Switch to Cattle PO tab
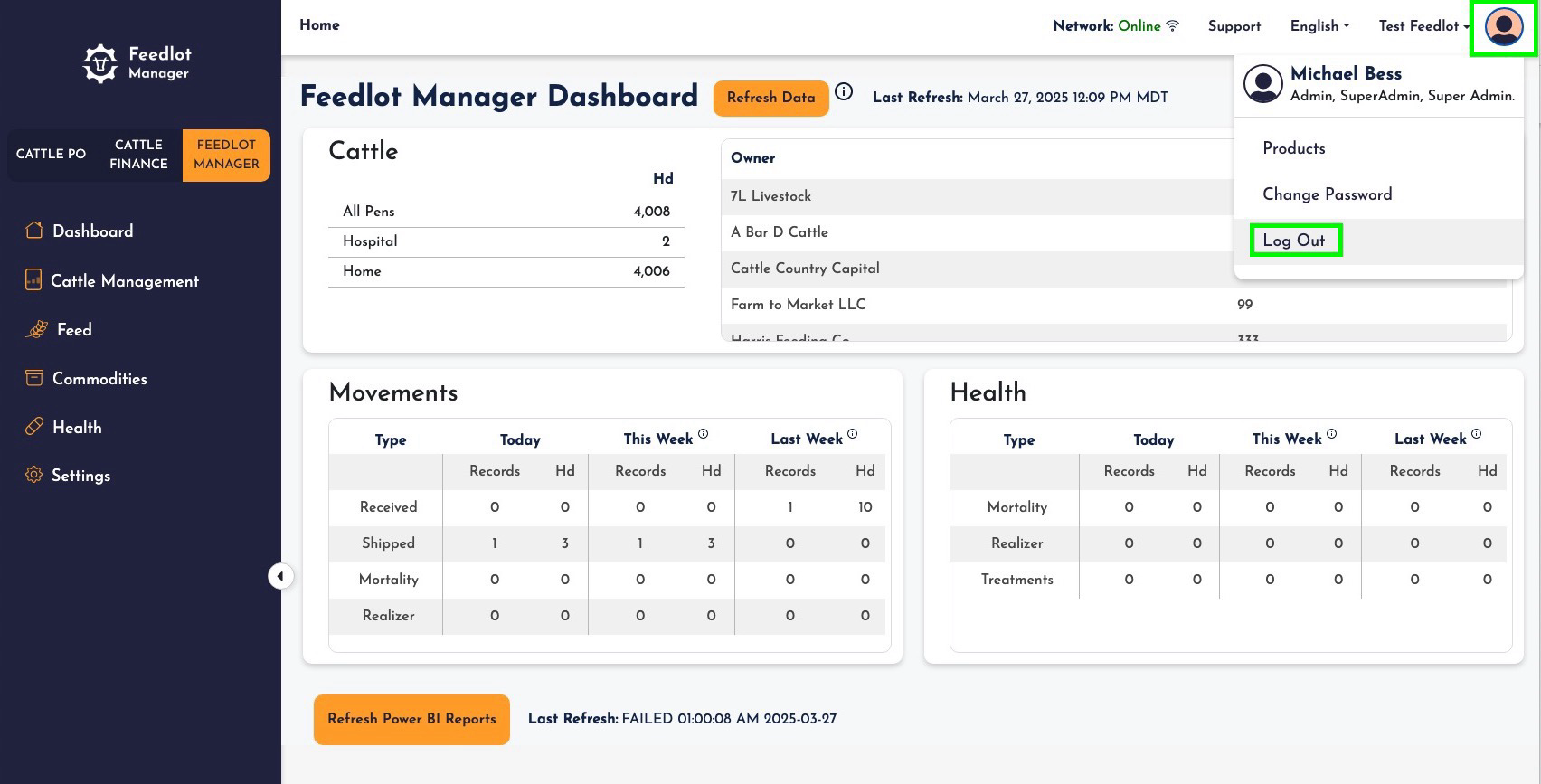The height and width of the screenshot is (784, 1541). point(51,155)
